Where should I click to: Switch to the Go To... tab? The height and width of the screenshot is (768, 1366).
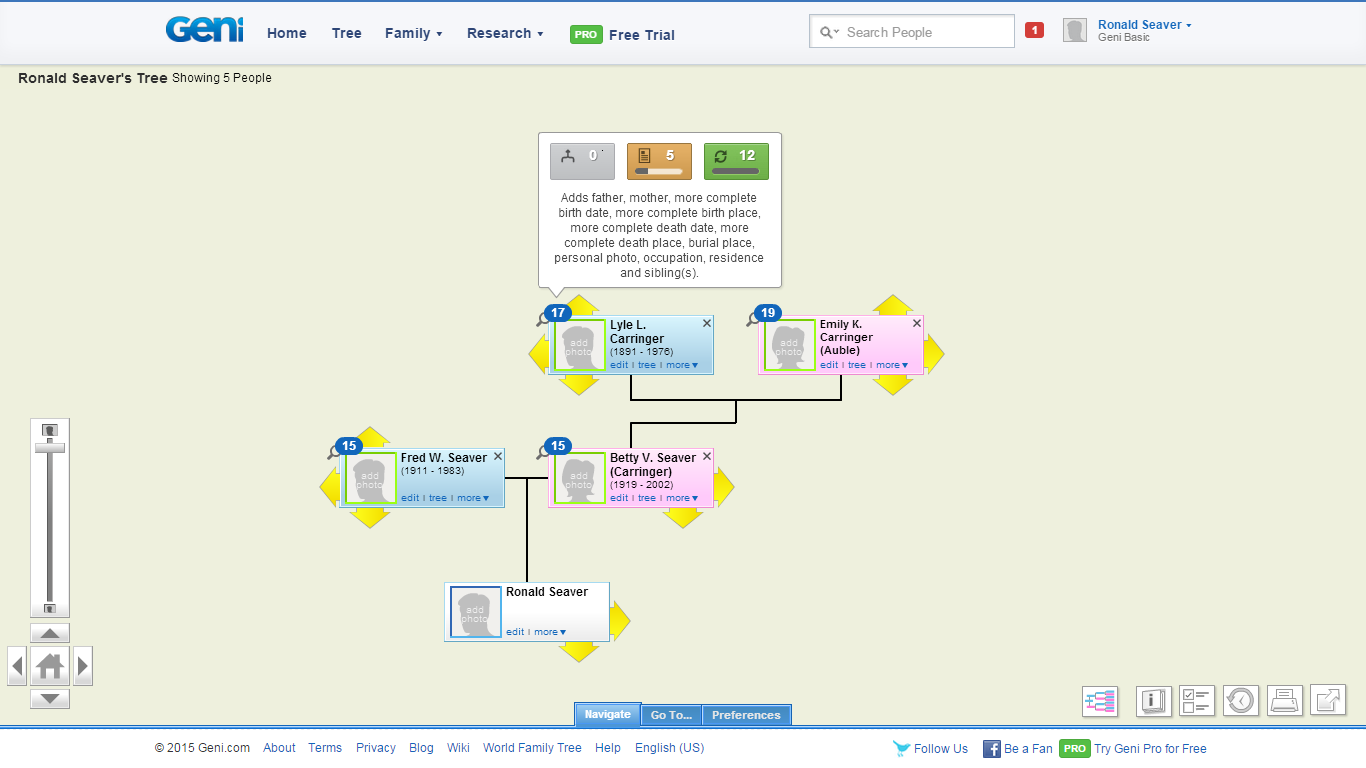pyautogui.click(x=671, y=714)
